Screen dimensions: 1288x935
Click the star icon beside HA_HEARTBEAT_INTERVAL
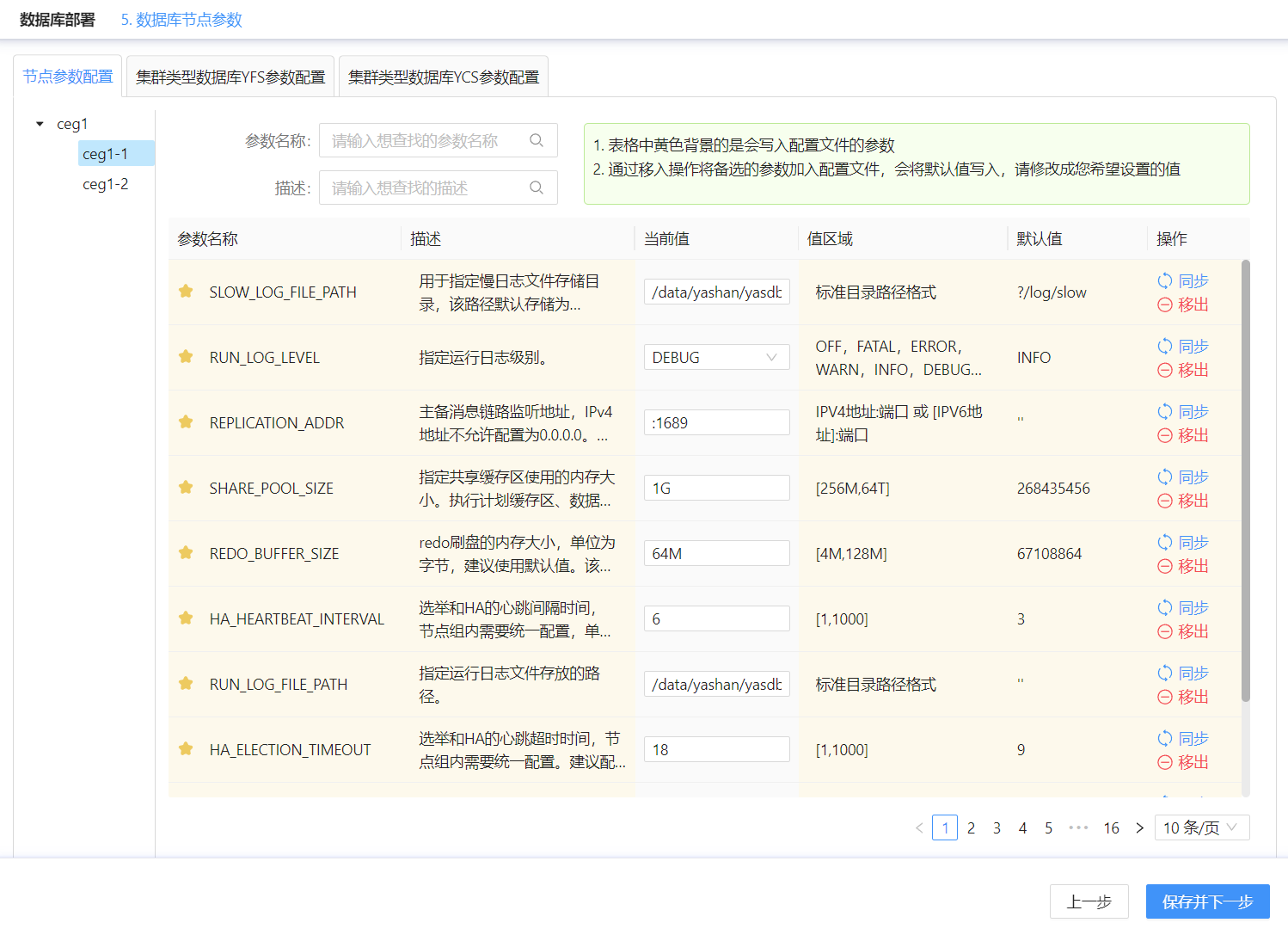tap(186, 618)
